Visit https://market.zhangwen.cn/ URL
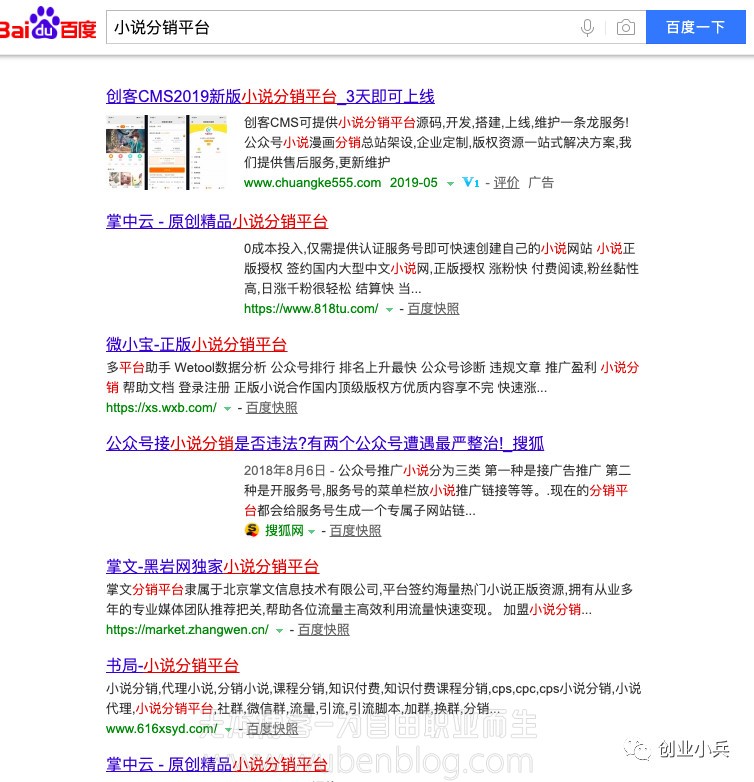This screenshot has width=754, height=782. pyautogui.click(x=188, y=630)
